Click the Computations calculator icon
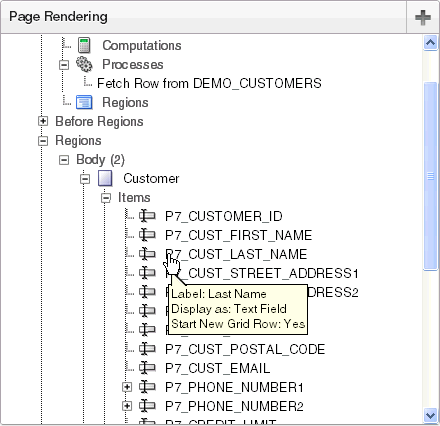This screenshot has width=440, height=426. tap(84, 45)
